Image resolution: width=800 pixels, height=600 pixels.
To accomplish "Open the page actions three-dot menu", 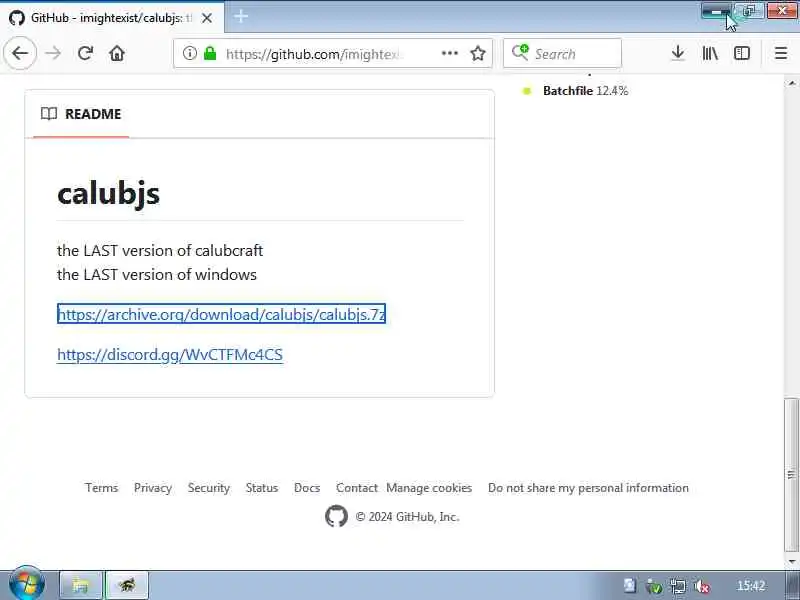I will click(x=449, y=53).
